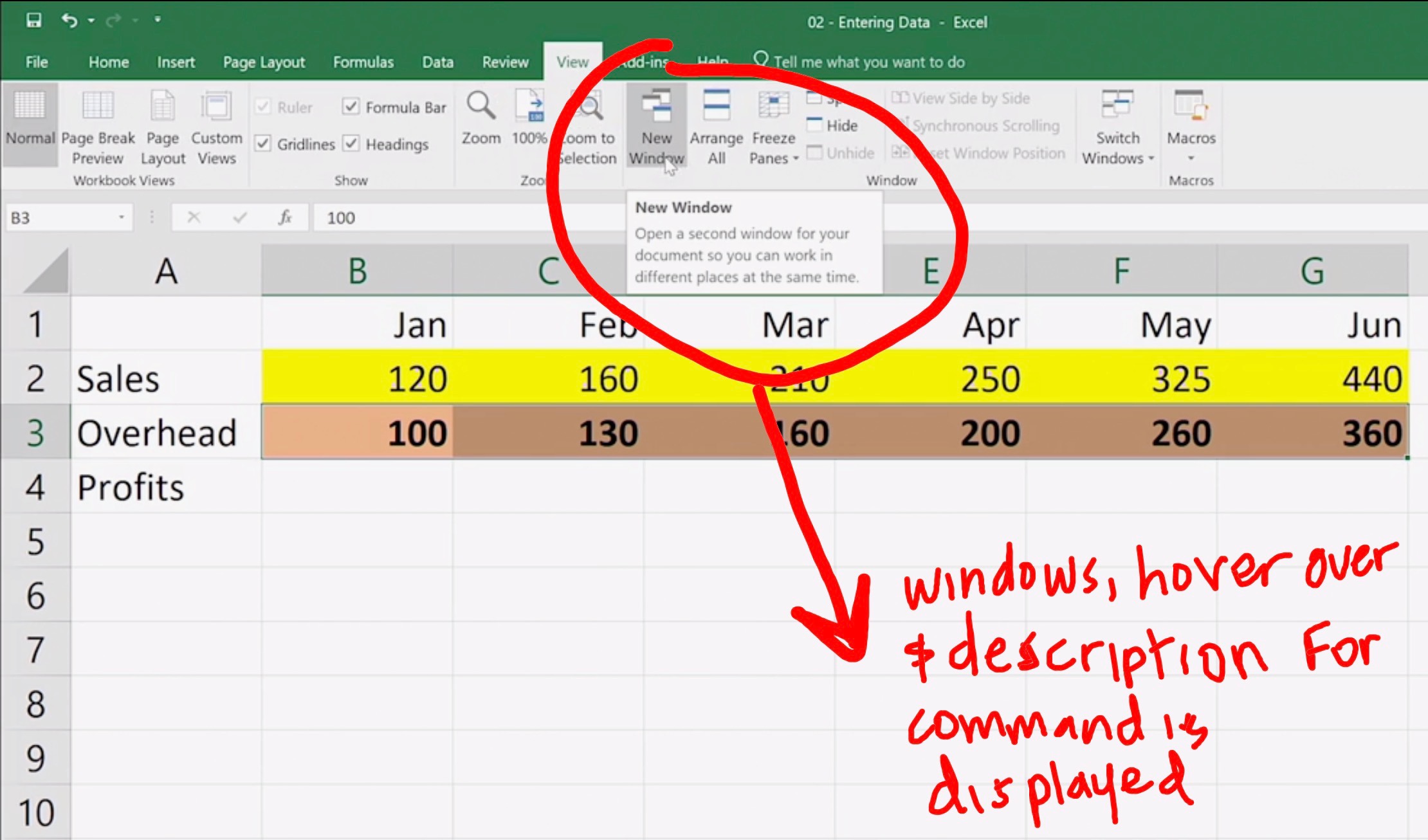Open the Name Box dropdown arrow
The width and height of the screenshot is (1428, 840).
121,217
